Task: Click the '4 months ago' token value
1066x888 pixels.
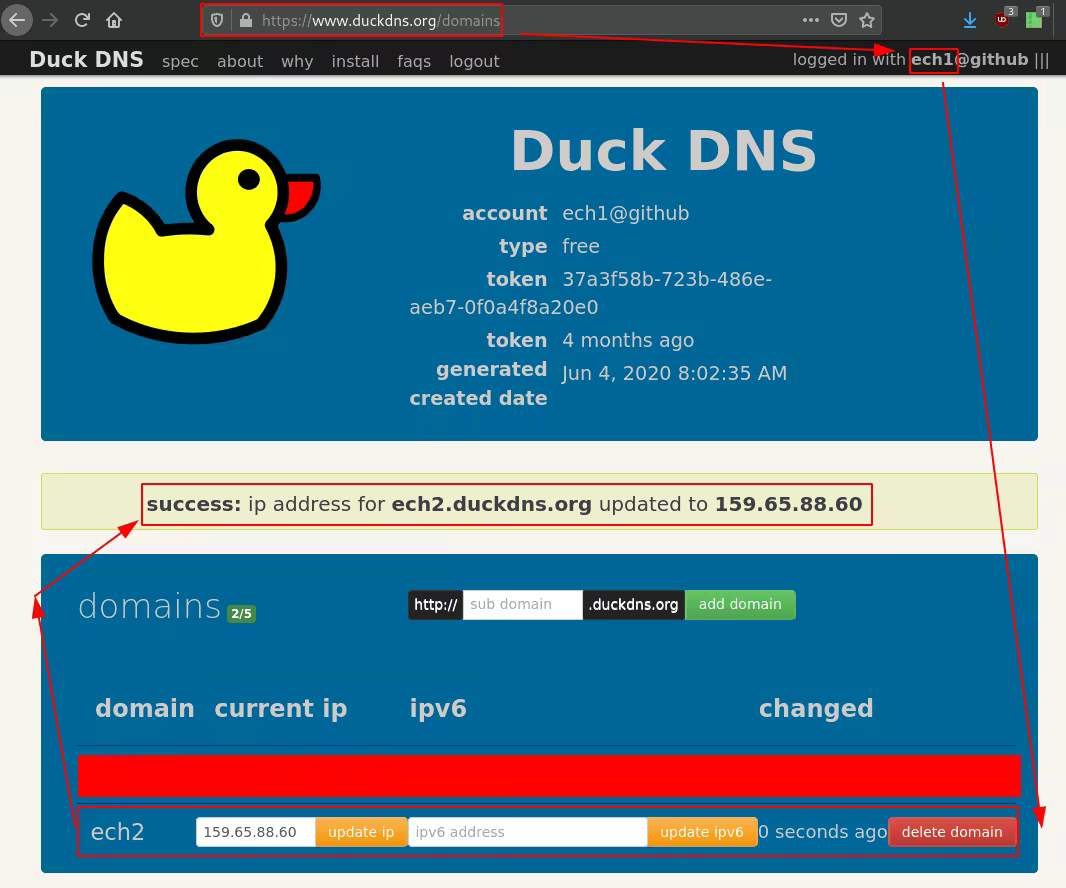Action: [628, 340]
